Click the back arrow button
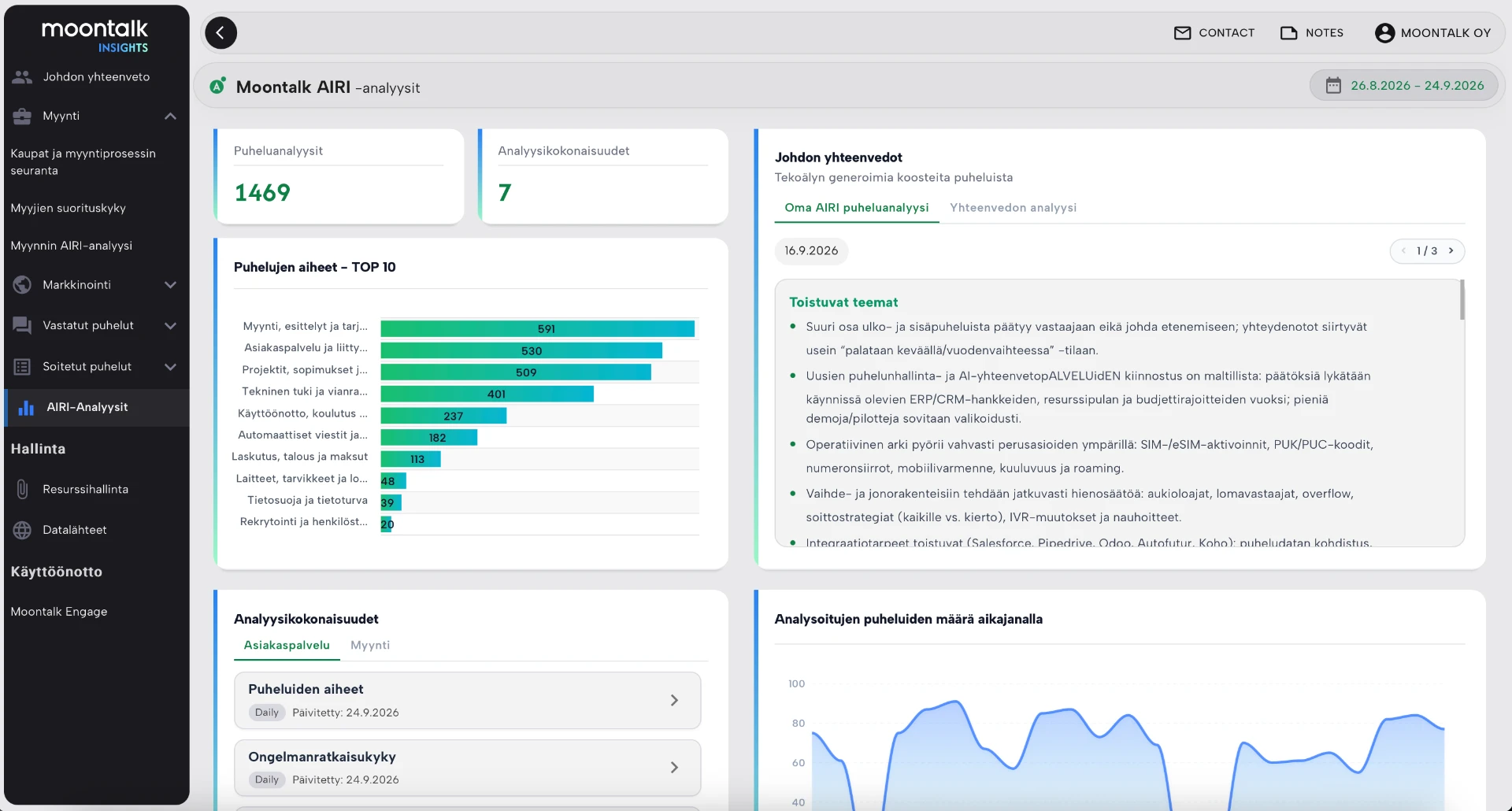 point(220,33)
